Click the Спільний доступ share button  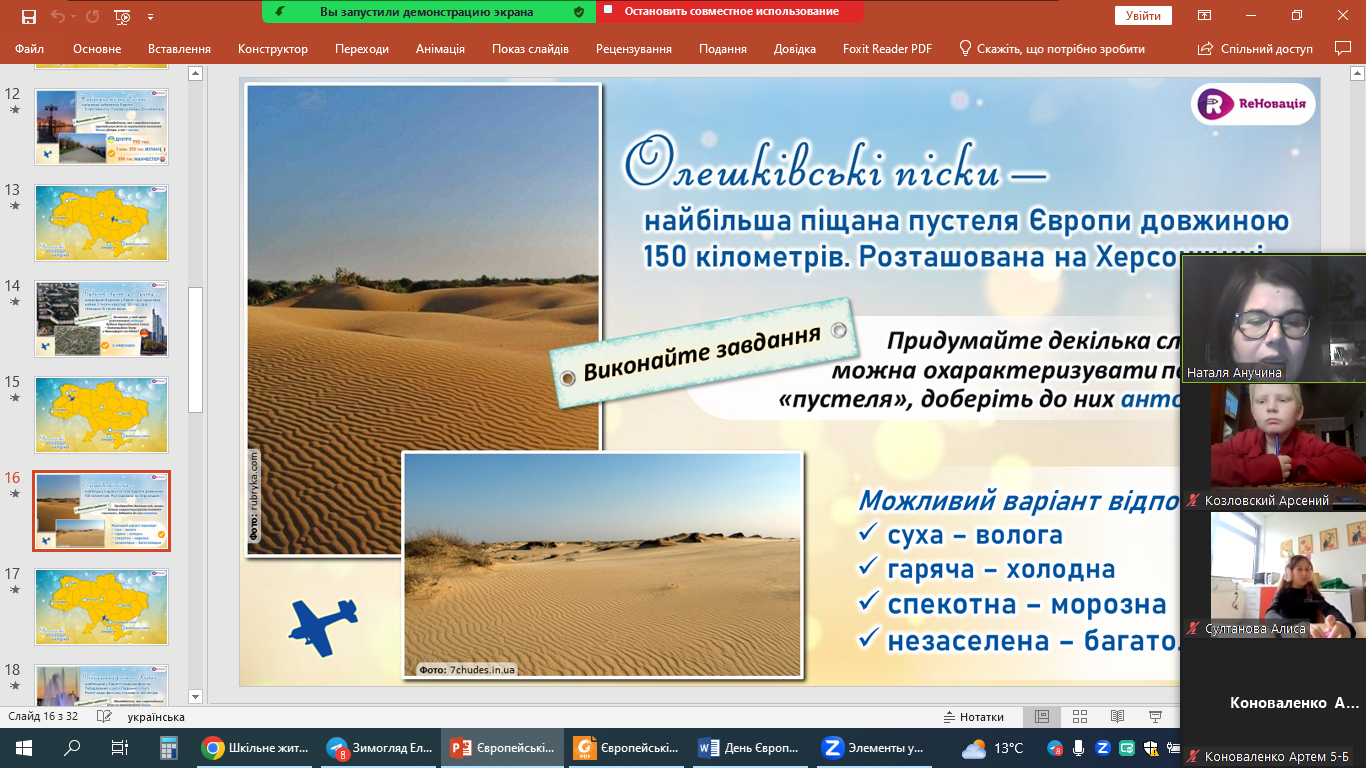1255,48
